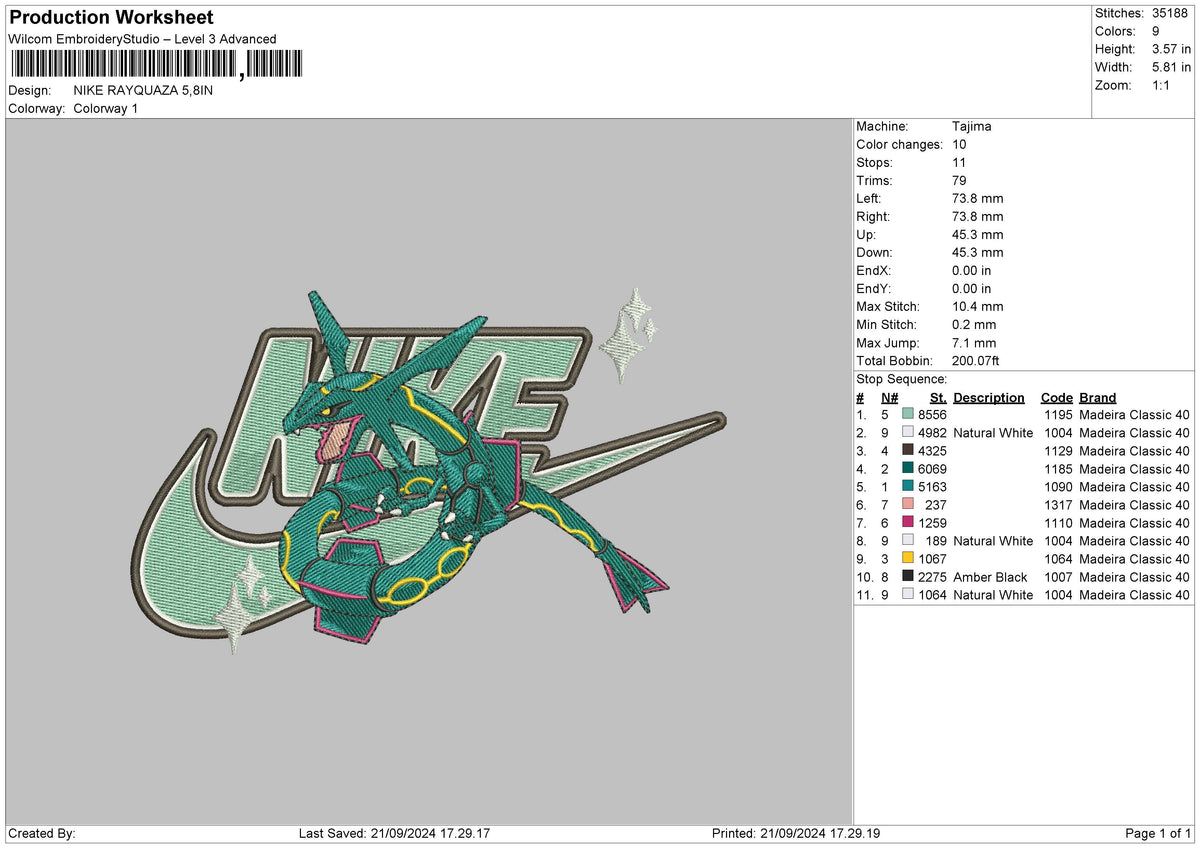Click the 'Created By:' footer label
The width and height of the screenshot is (1200, 848).
[x=42, y=834]
